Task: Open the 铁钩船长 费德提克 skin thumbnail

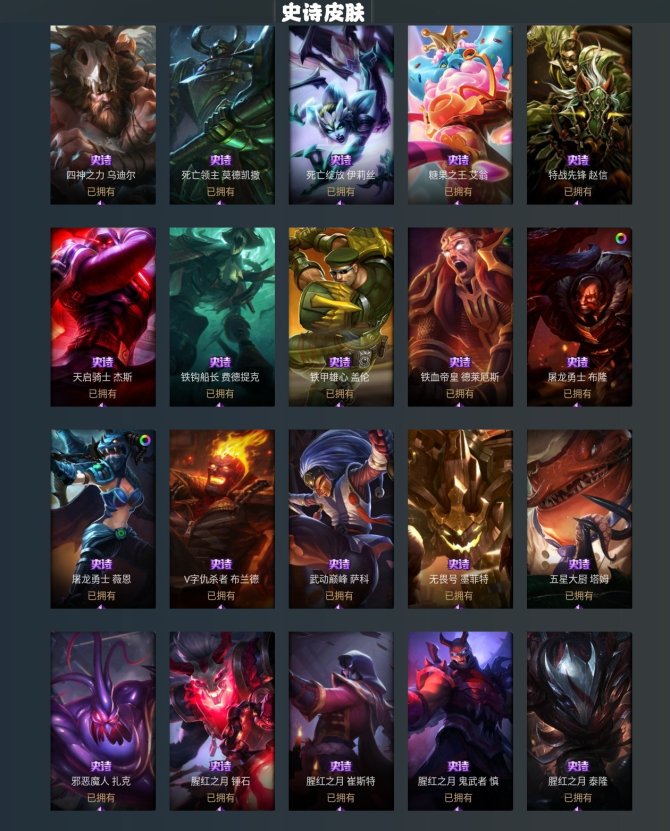Action: point(222,317)
